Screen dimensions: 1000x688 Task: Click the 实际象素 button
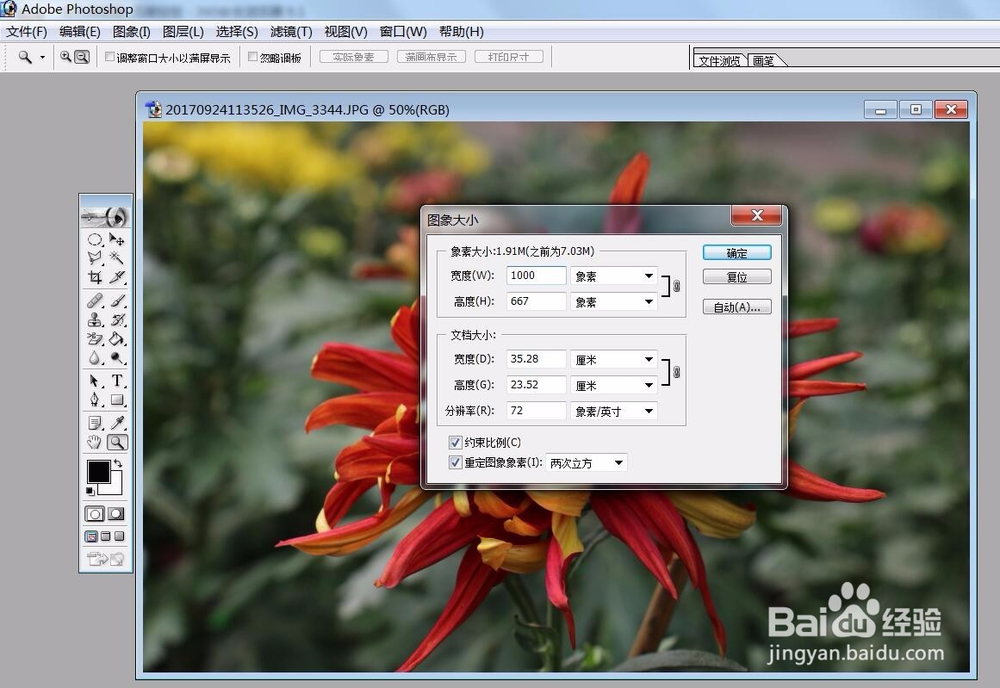tap(353, 57)
